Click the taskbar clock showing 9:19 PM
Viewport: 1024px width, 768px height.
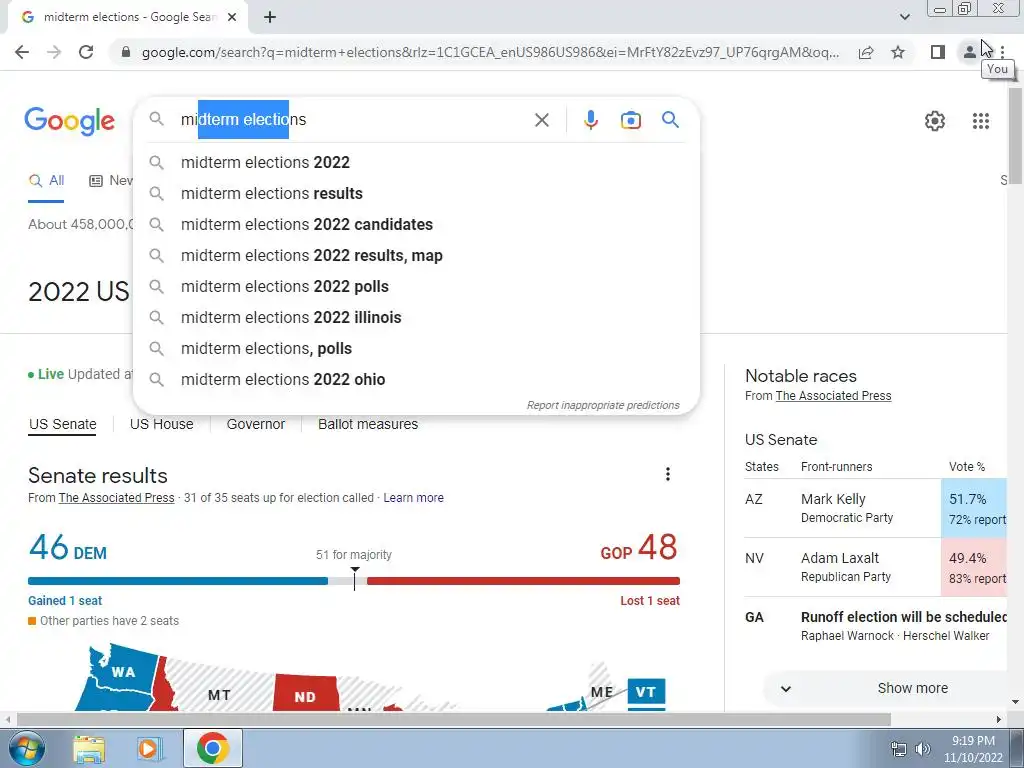tap(973, 749)
